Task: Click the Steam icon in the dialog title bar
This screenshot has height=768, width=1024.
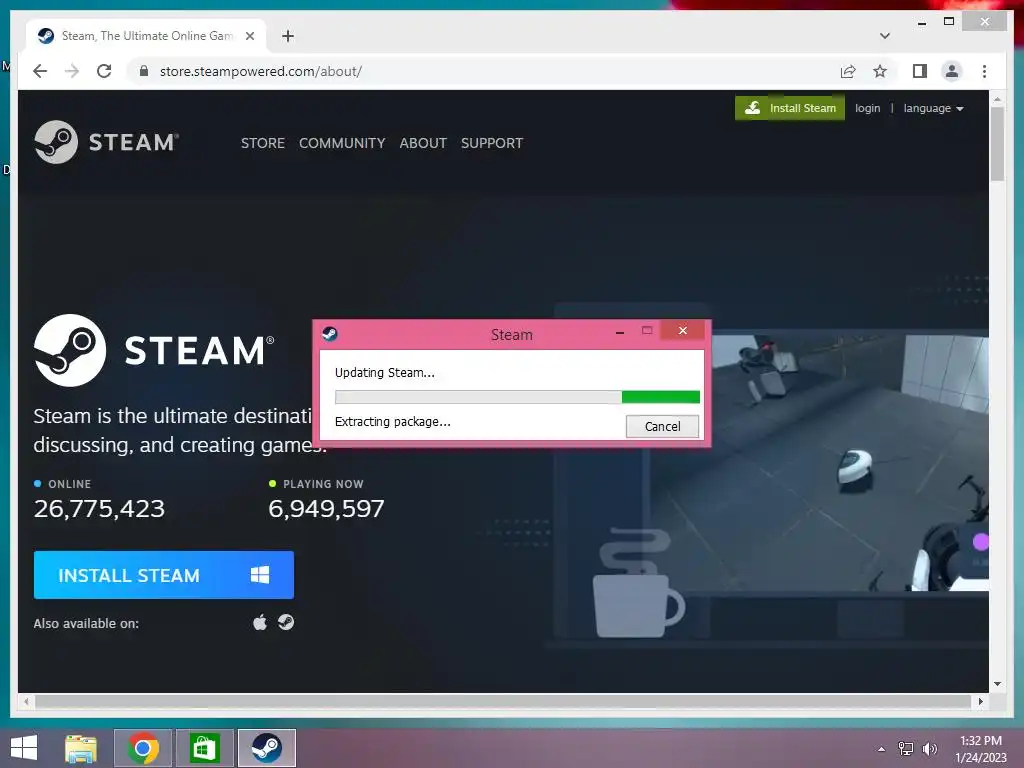Action: [330, 334]
